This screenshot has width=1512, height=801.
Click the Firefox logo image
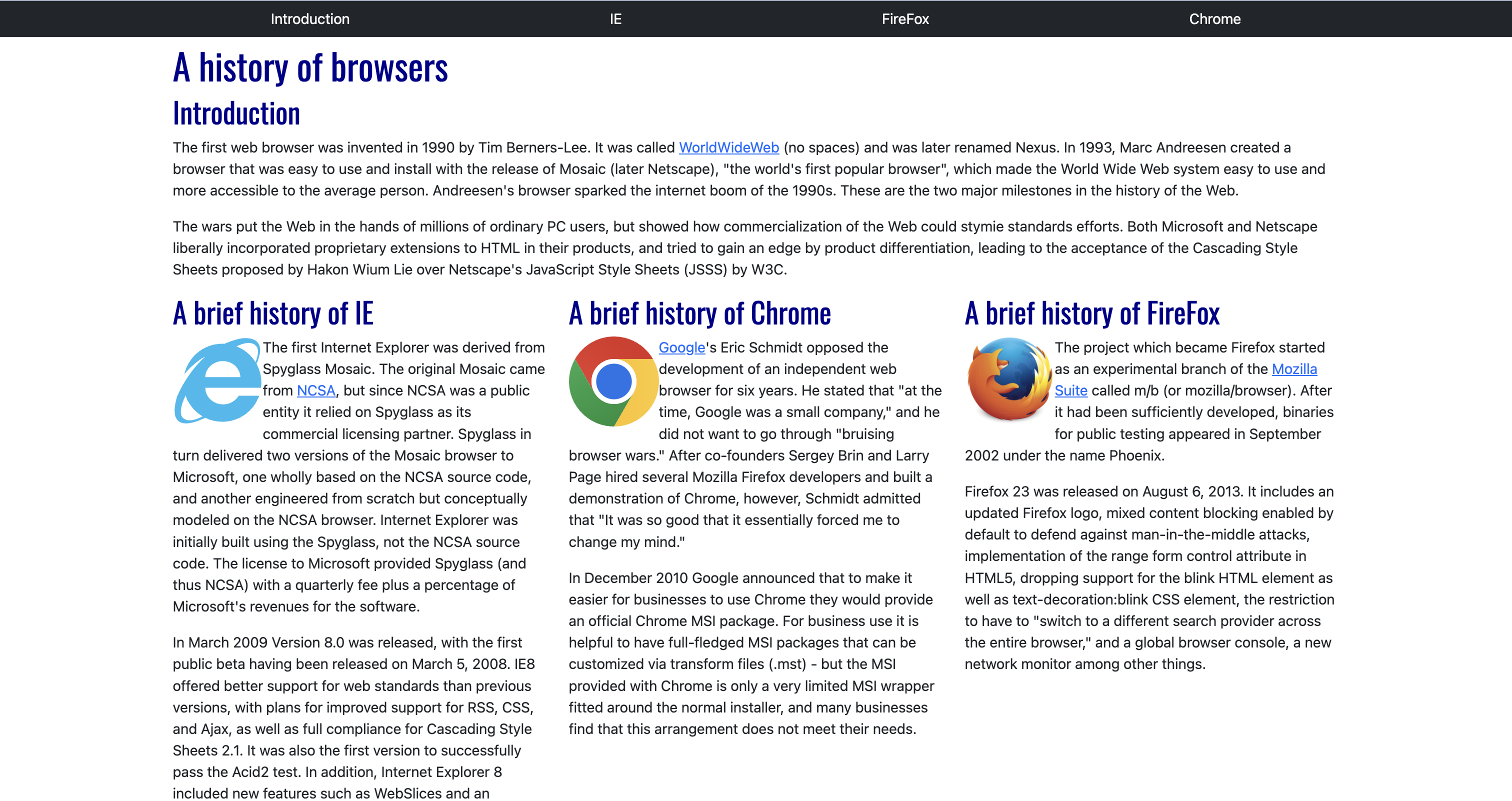pos(1009,379)
